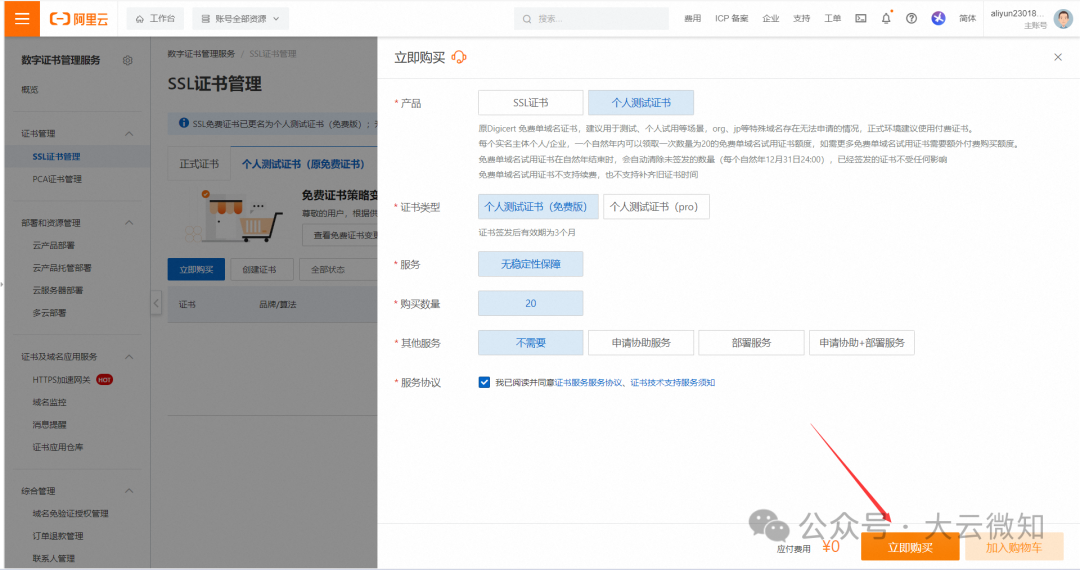The image size is (1080, 570).
Task: Select 无稳定性保障 service option
Action: pos(530,264)
